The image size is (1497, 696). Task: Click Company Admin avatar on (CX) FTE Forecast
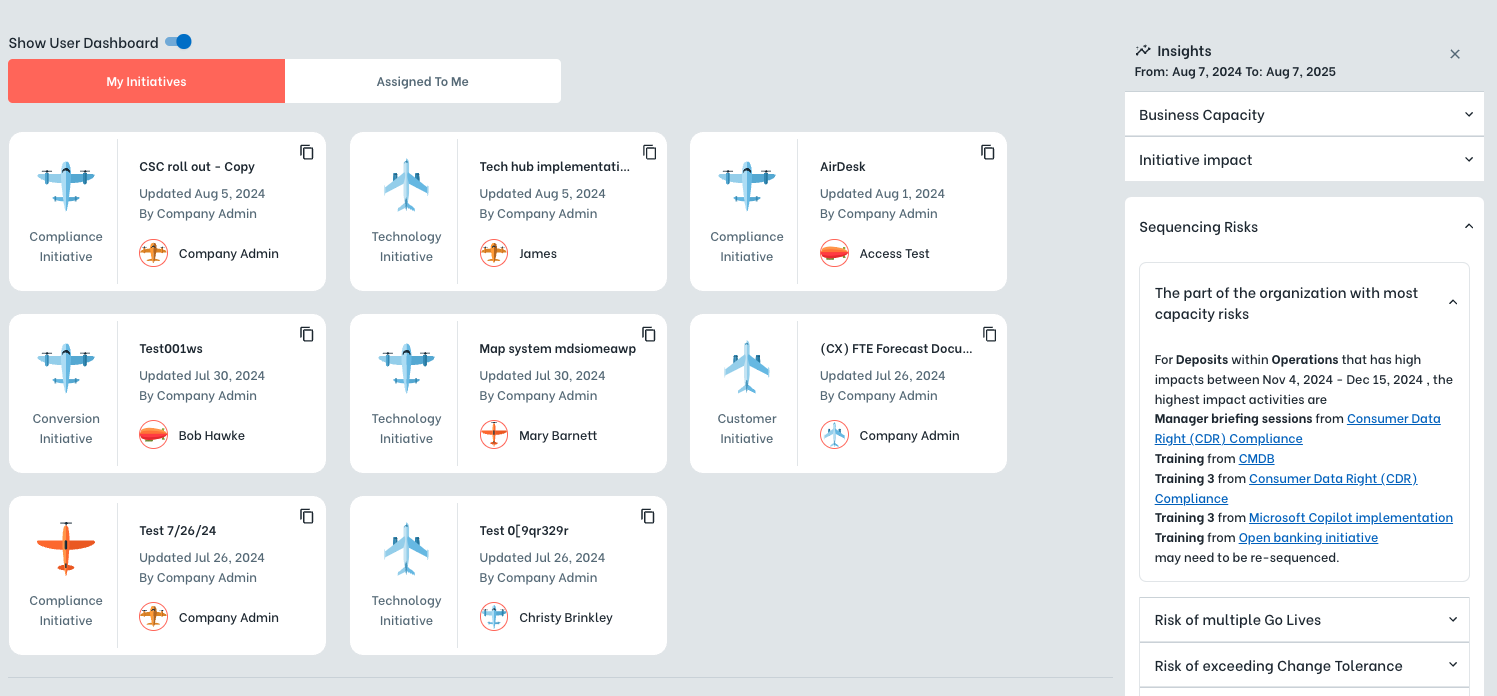tap(834, 435)
